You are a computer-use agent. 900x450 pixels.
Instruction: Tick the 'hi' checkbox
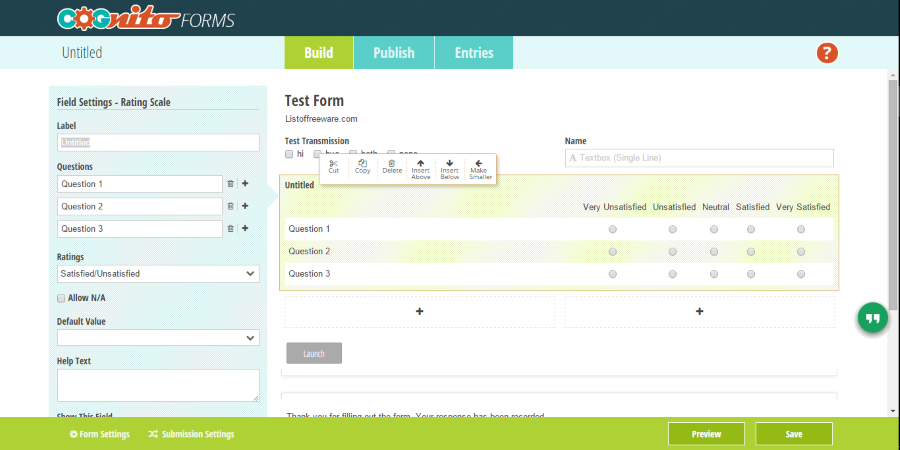pyautogui.click(x=289, y=154)
